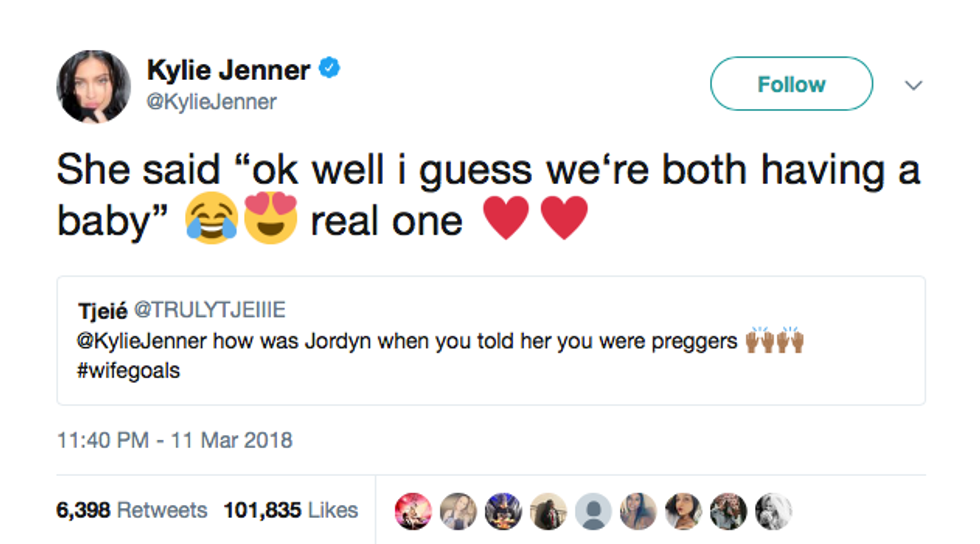The height and width of the screenshot is (544, 980).
Task: Click the default gray silhouette liker avatar
Action: click(x=594, y=511)
